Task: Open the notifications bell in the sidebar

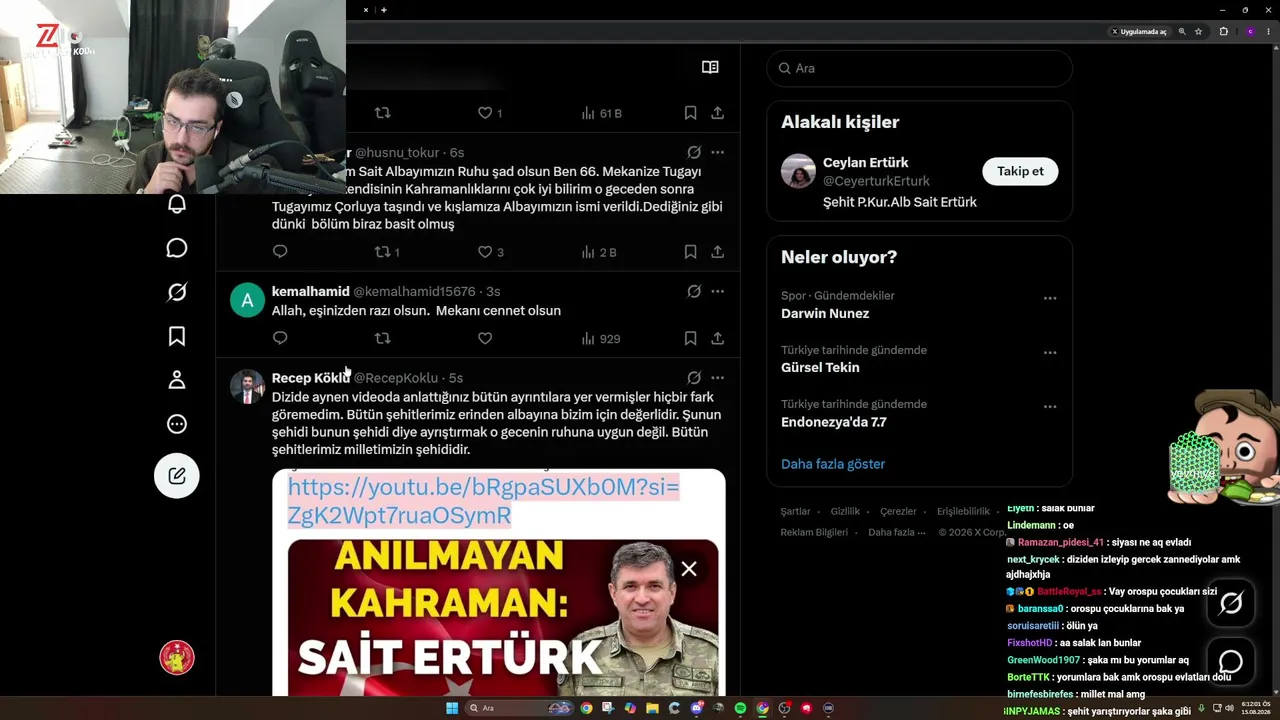Action: pos(177,204)
